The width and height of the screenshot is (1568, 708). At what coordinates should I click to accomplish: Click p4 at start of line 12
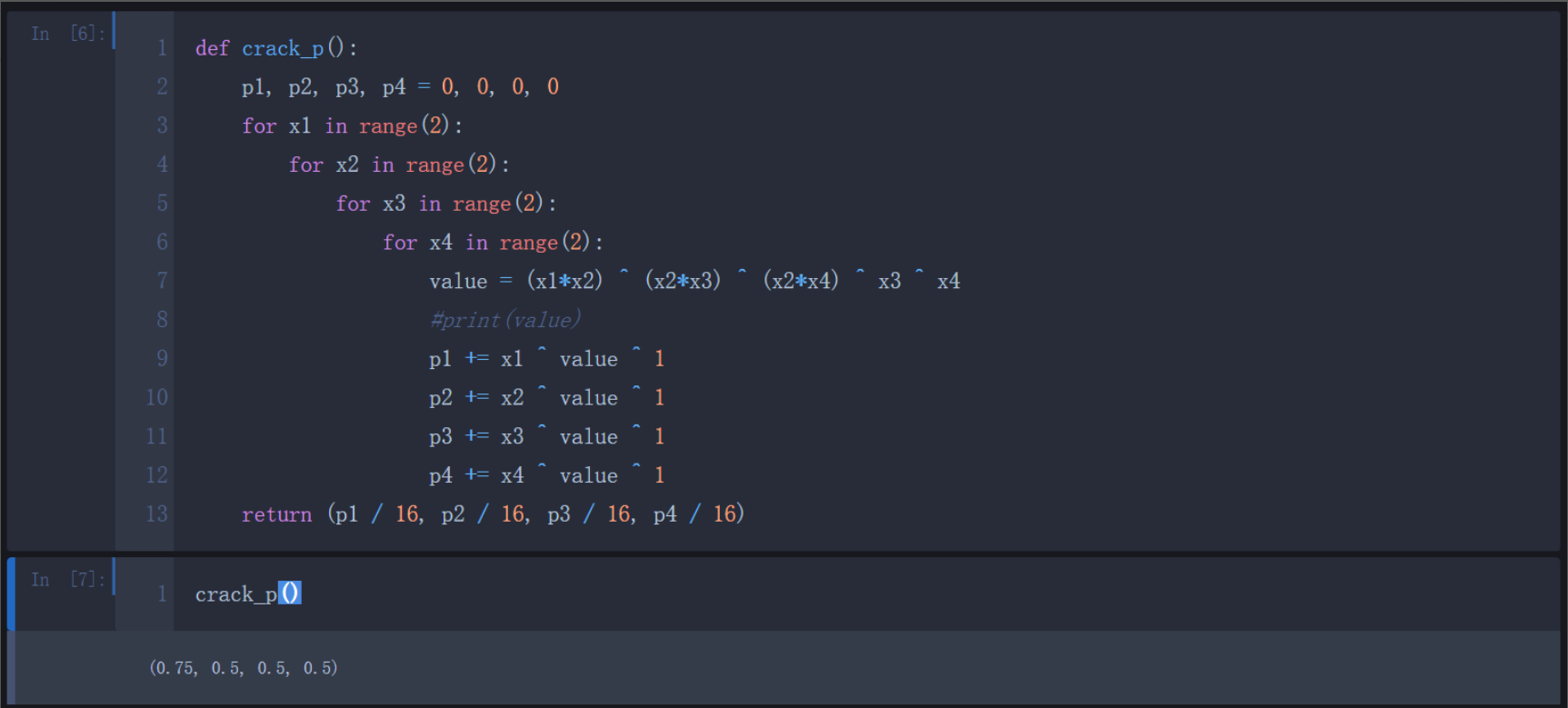(440, 475)
